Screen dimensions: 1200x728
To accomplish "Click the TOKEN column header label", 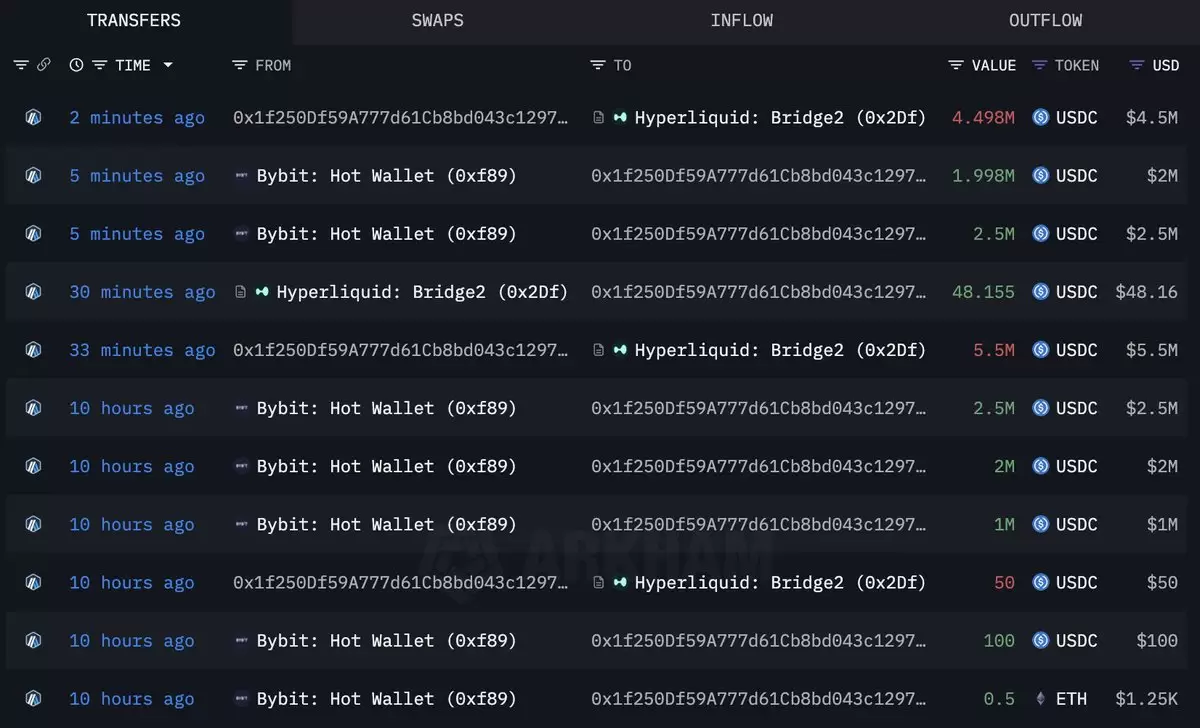I will pyautogui.click(x=1077, y=65).
